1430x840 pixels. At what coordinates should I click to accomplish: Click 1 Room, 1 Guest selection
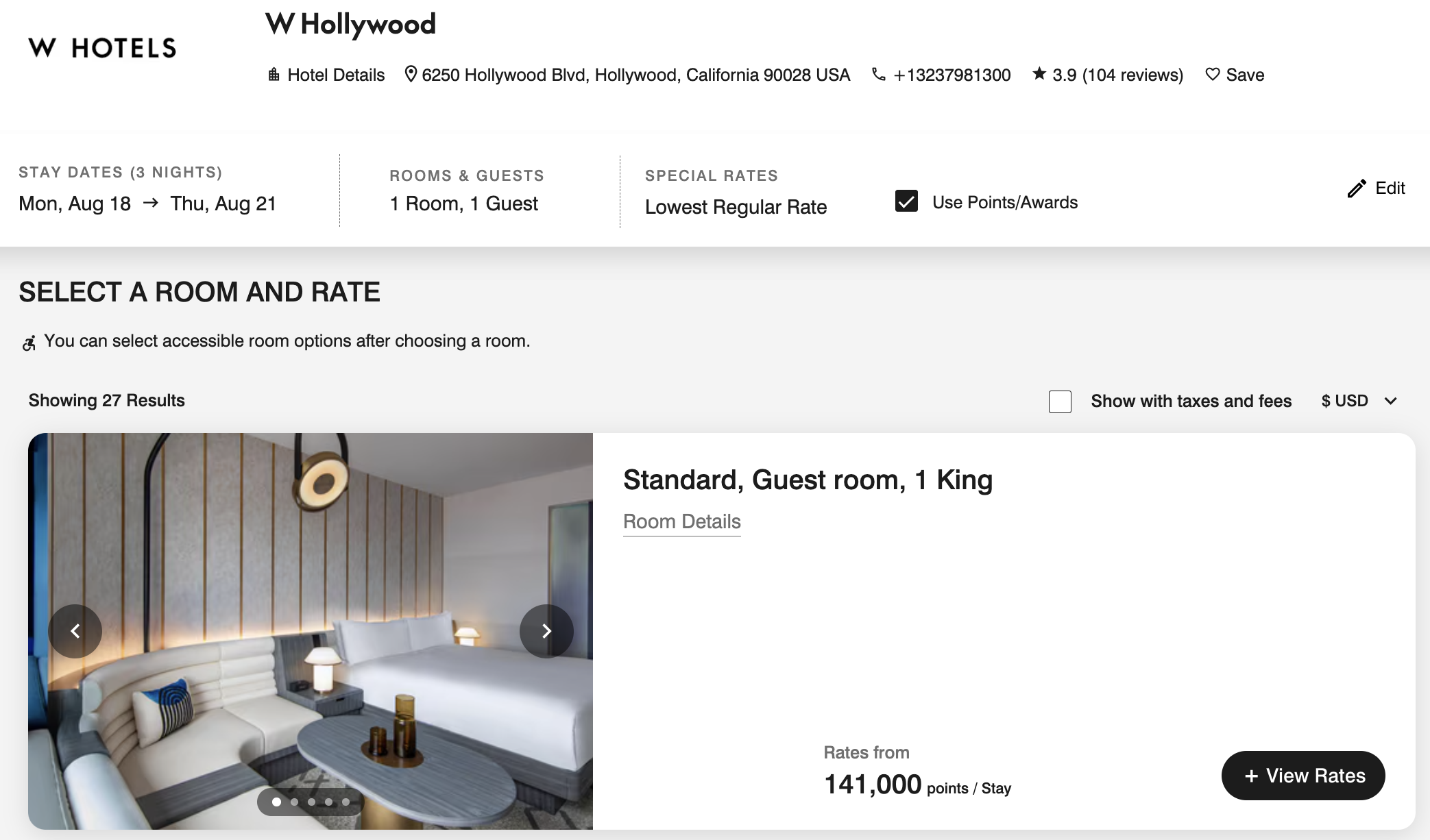tap(464, 203)
